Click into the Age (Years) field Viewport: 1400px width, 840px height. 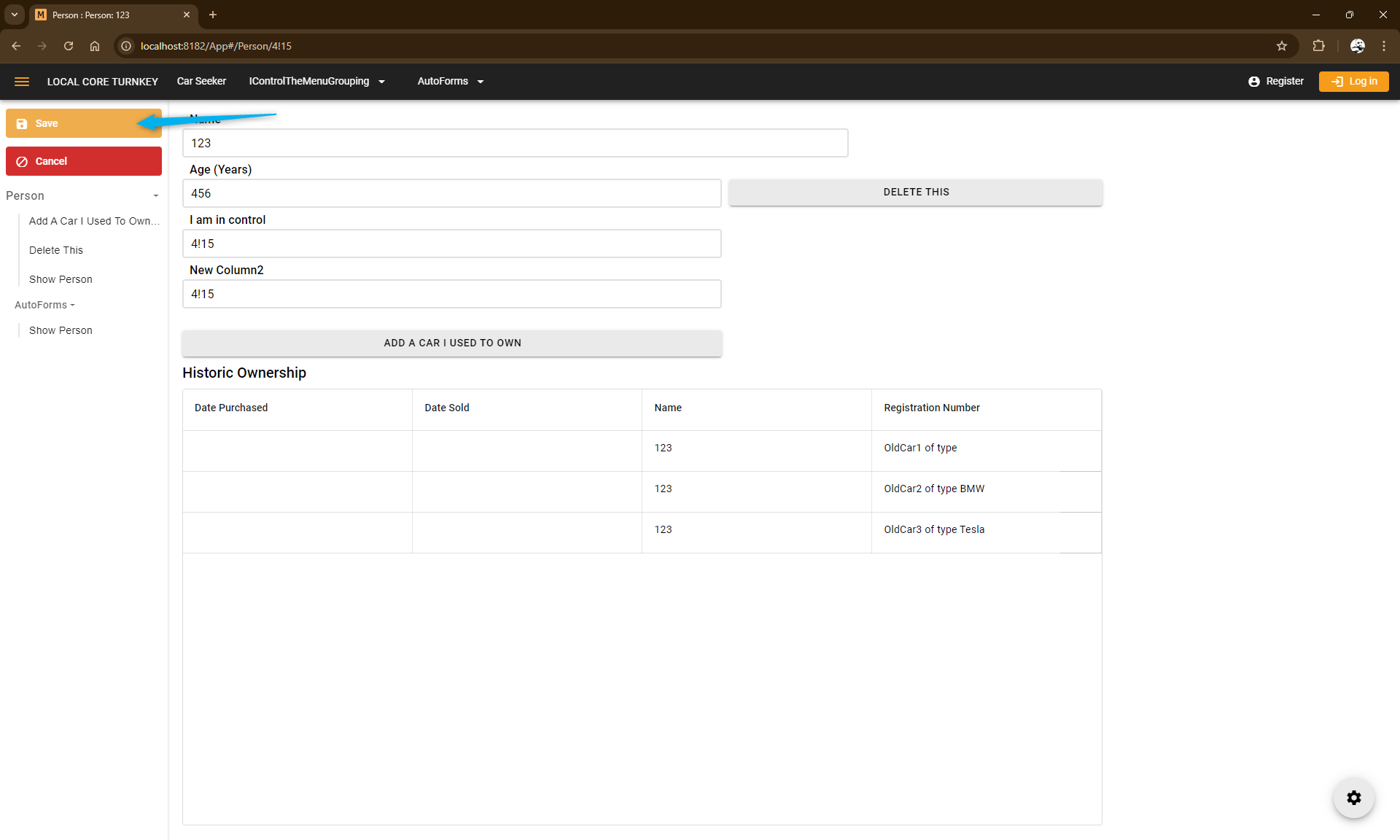point(452,193)
